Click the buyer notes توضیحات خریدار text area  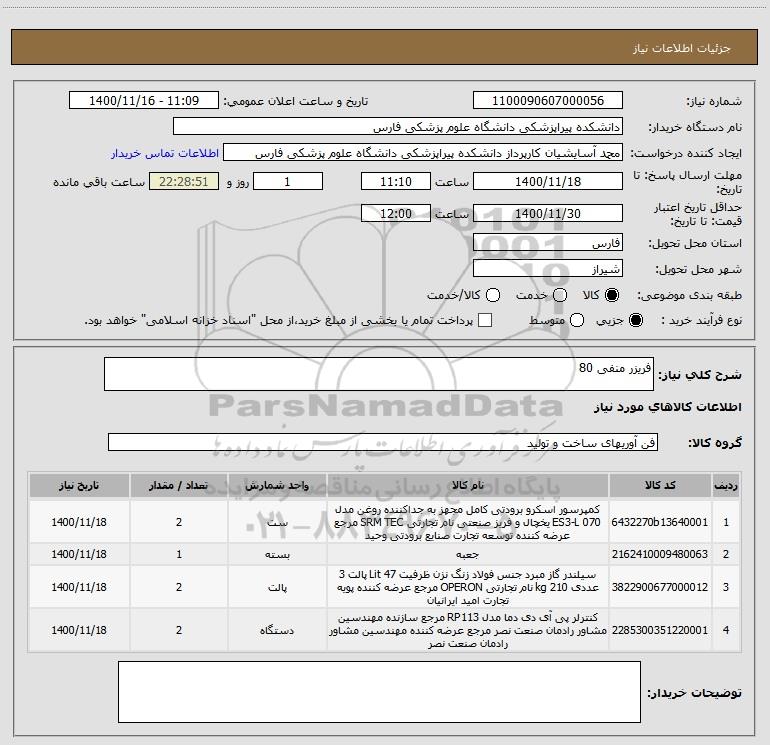(379, 692)
